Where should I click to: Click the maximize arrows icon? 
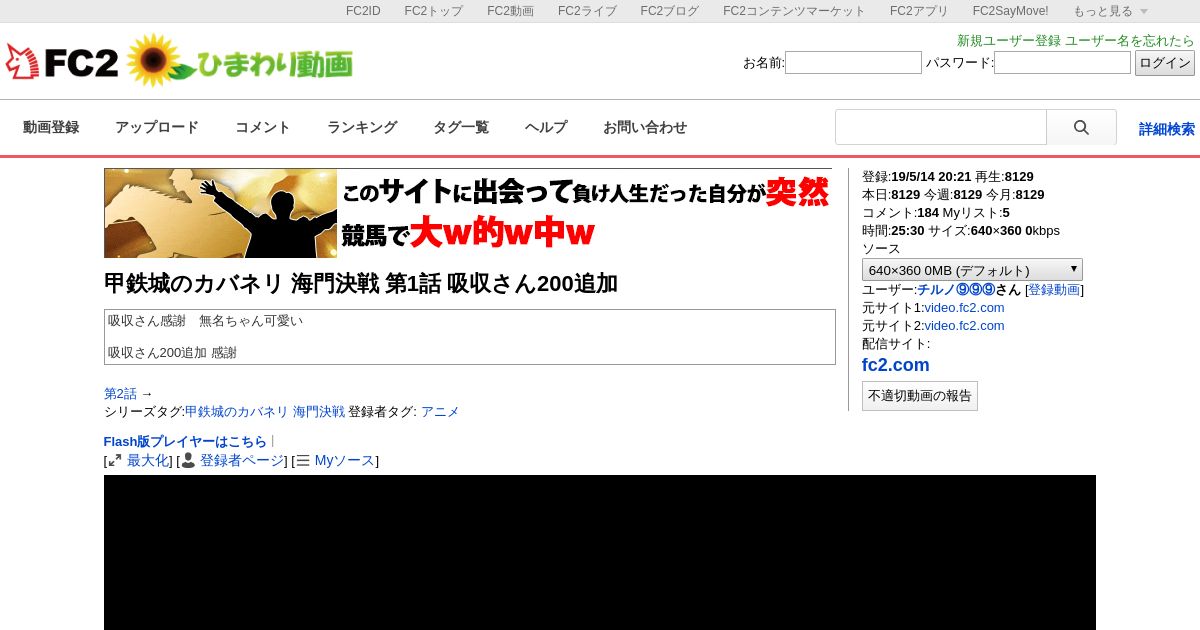pos(115,461)
